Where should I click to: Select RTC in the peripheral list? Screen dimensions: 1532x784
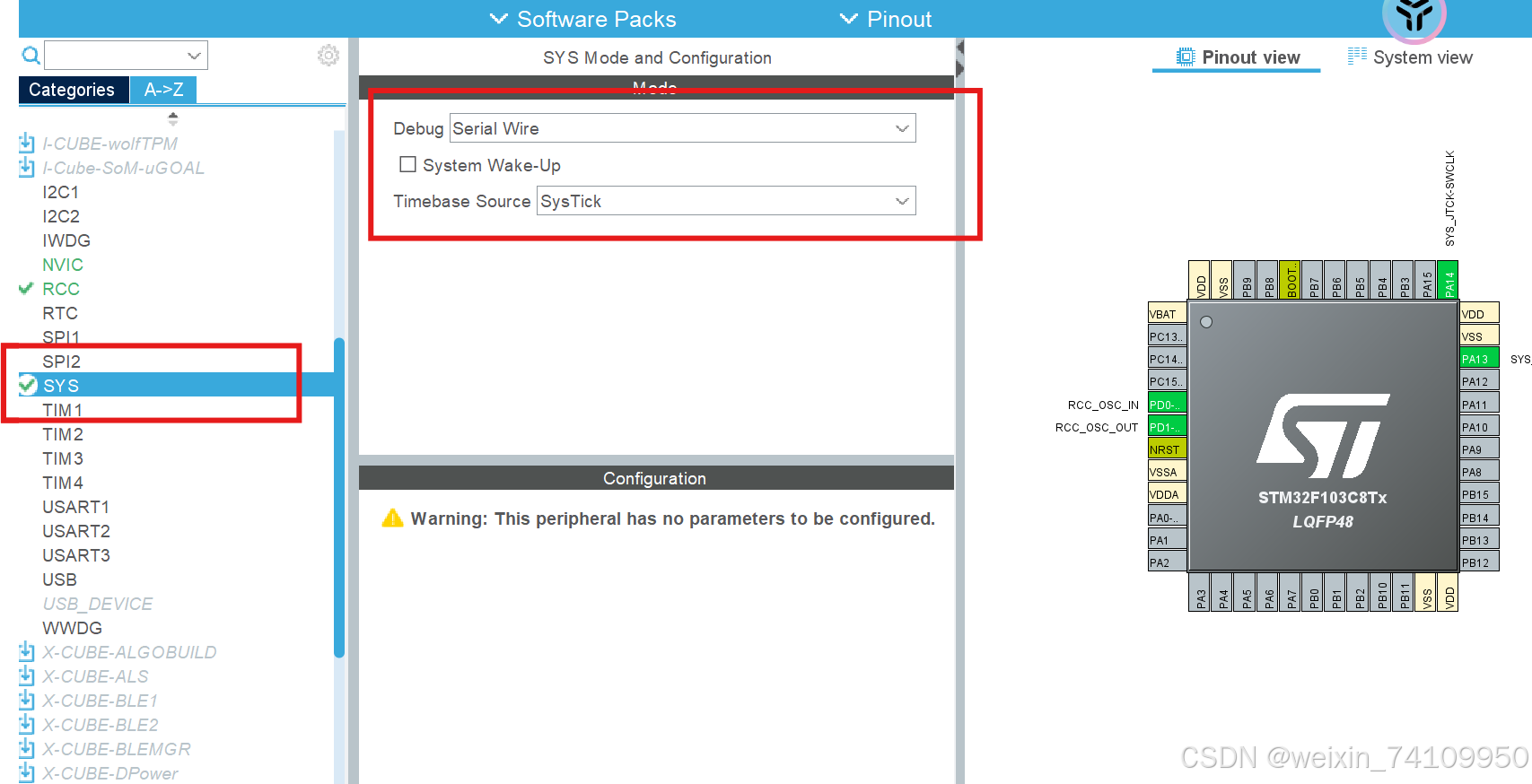click(x=60, y=313)
